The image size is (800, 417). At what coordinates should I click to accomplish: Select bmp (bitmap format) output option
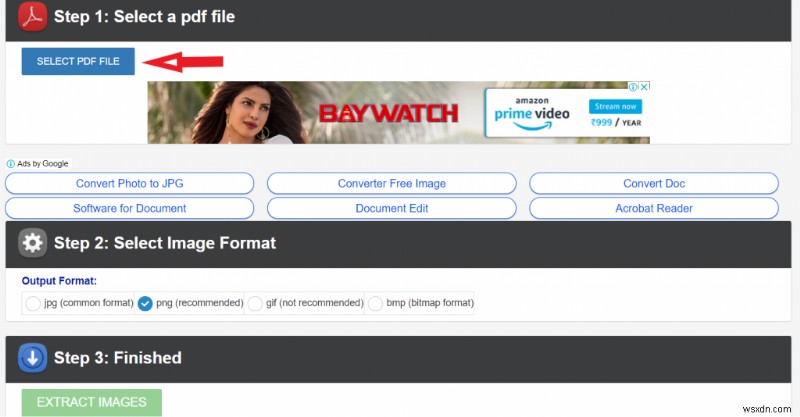(375, 303)
